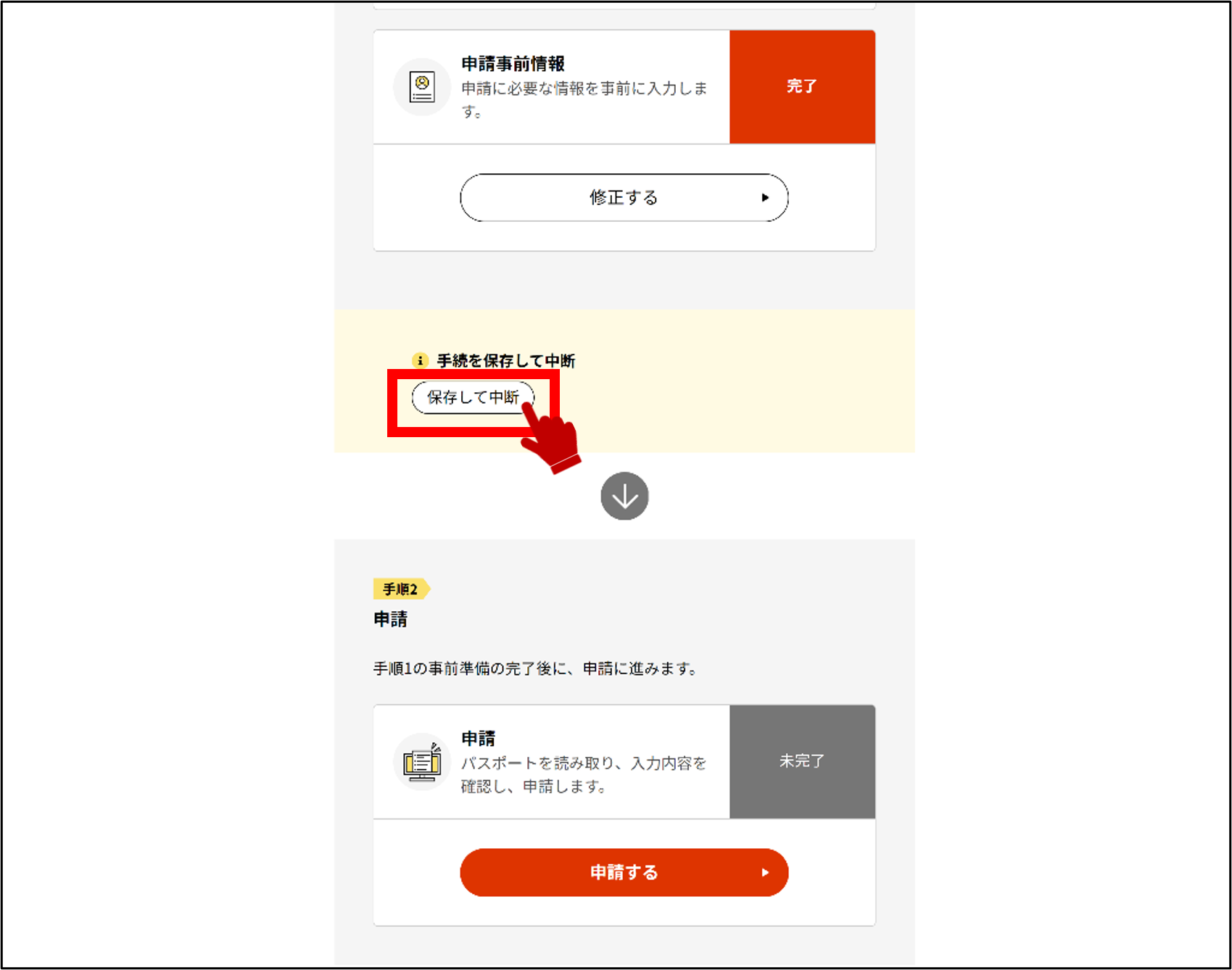Click the text 手順1の事前準備の完了後に、申請に進みます
1232x970 pixels.
coord(535,668)
